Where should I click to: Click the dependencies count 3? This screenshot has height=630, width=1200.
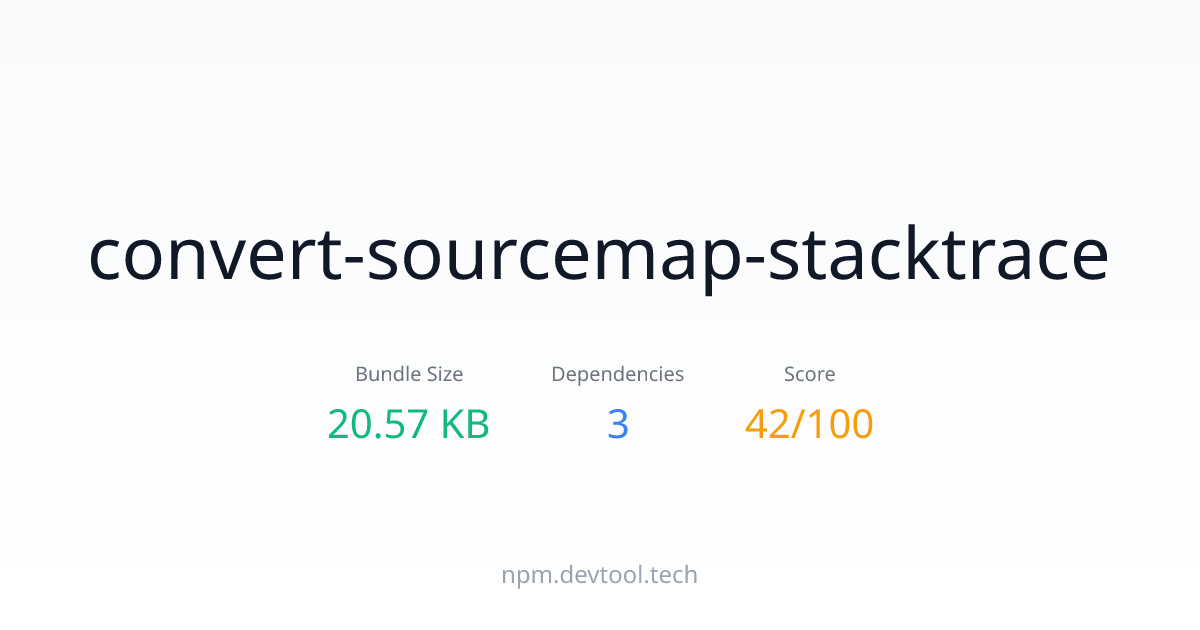(x=618, y=424)
